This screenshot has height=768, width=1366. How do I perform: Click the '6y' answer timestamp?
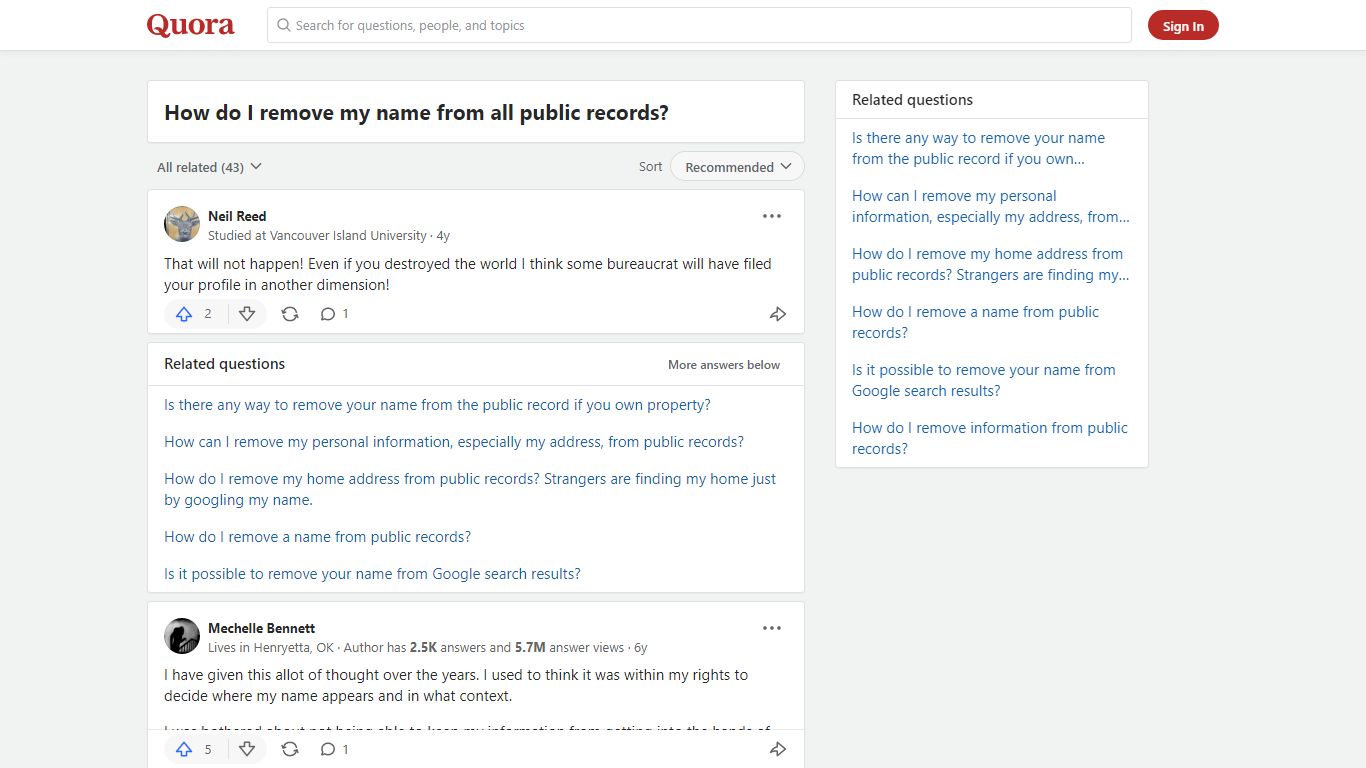click(641, 648)
